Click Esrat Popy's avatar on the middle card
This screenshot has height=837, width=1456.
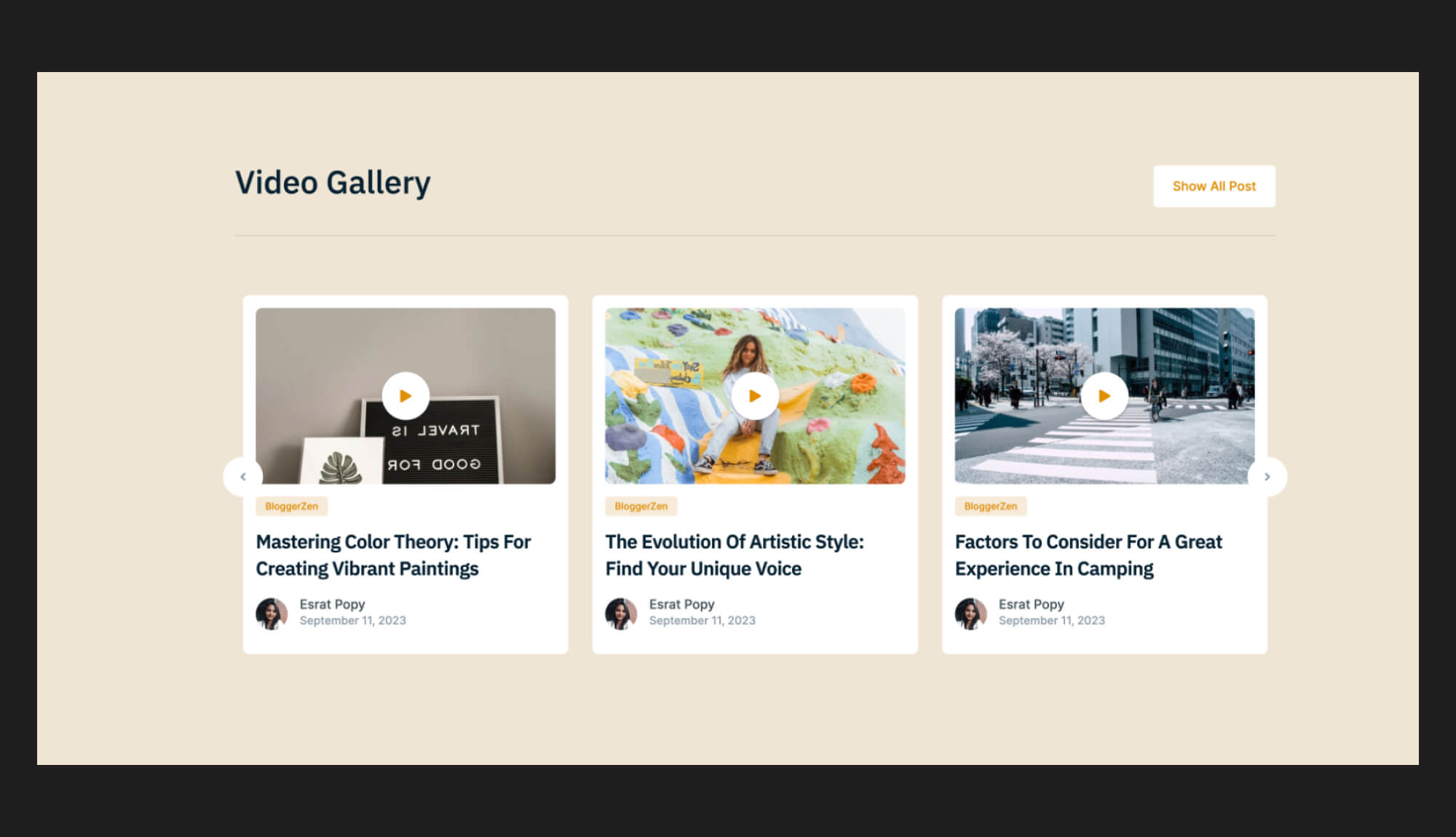[x=620, y=612]
